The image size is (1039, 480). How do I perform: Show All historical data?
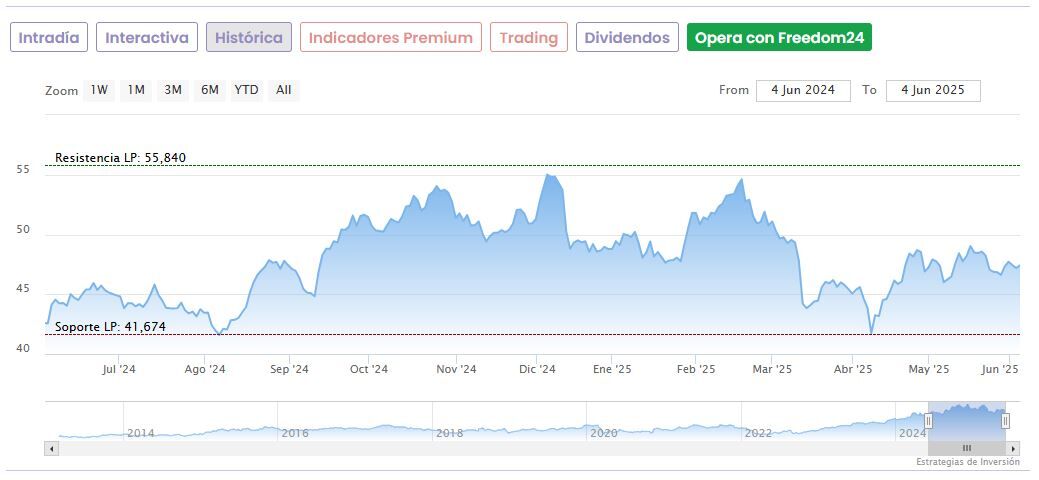tap(284, 90)
